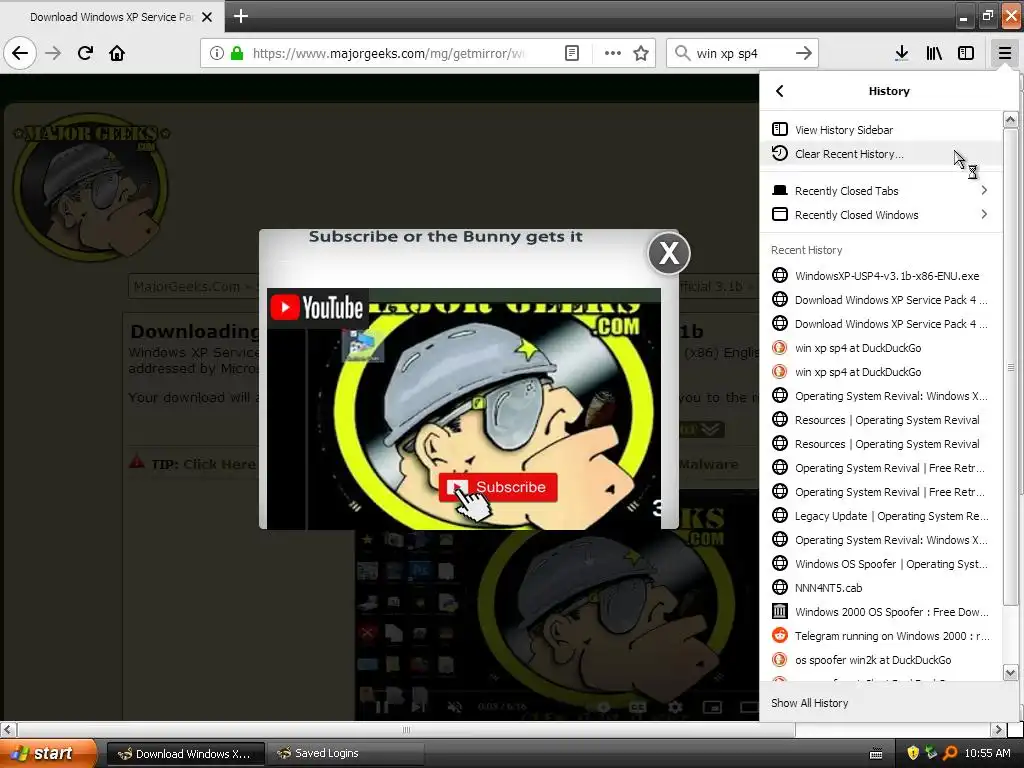Expand Recently Closed Tabs
Viewport: 1024px width, 768px height.
881,191
